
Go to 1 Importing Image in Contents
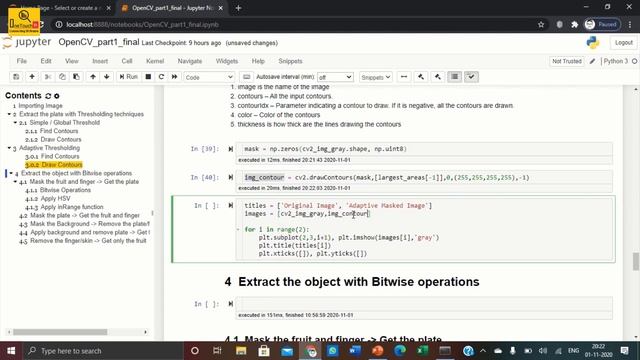(37, 106)
